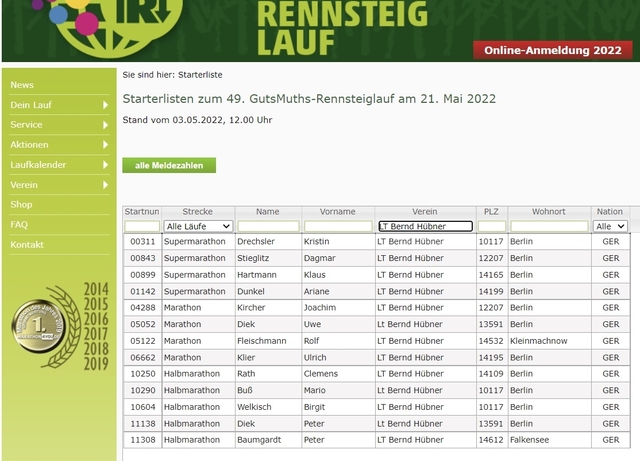640x461 pixels.
Task: Expand the Service submenu arrow
Action: [105, 125]
